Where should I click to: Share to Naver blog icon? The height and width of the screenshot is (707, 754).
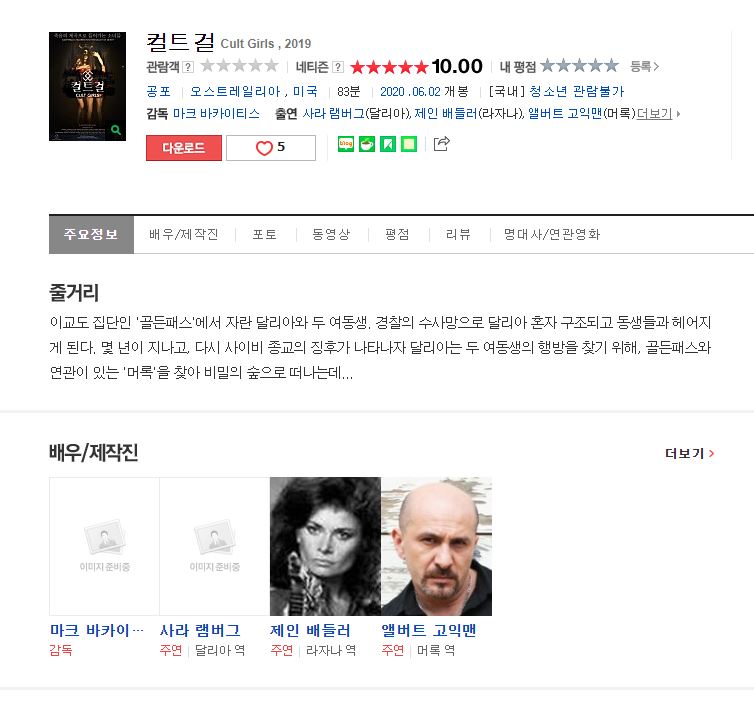click(346, 144)
